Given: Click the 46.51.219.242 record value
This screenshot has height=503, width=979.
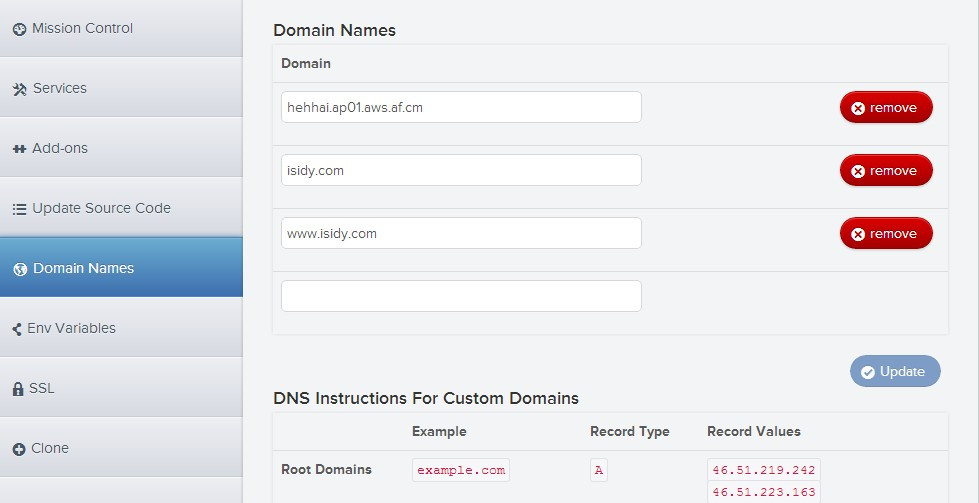Looking at the screenshot, I should pyautogui.click(x=763, y=470).
